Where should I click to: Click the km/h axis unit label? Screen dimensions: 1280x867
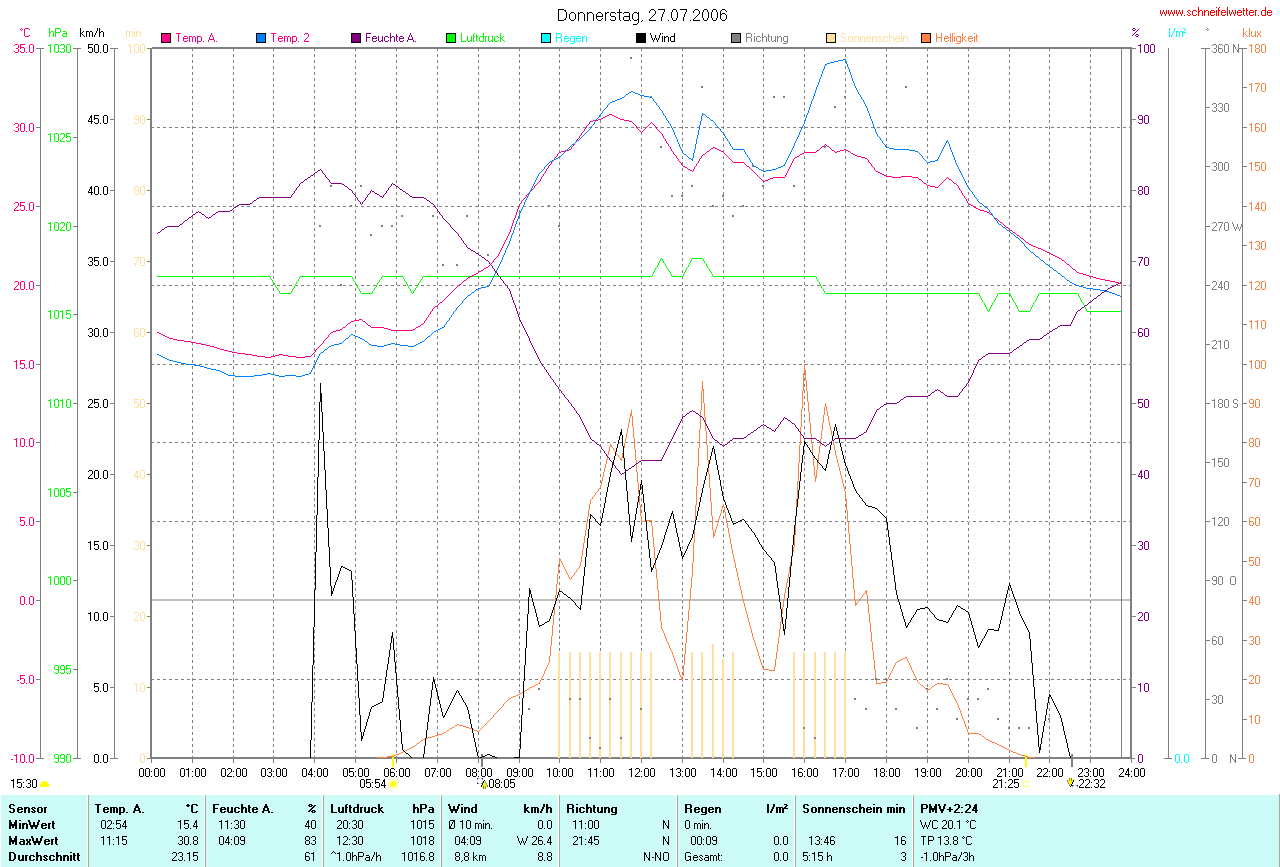(x=94, y=33)
